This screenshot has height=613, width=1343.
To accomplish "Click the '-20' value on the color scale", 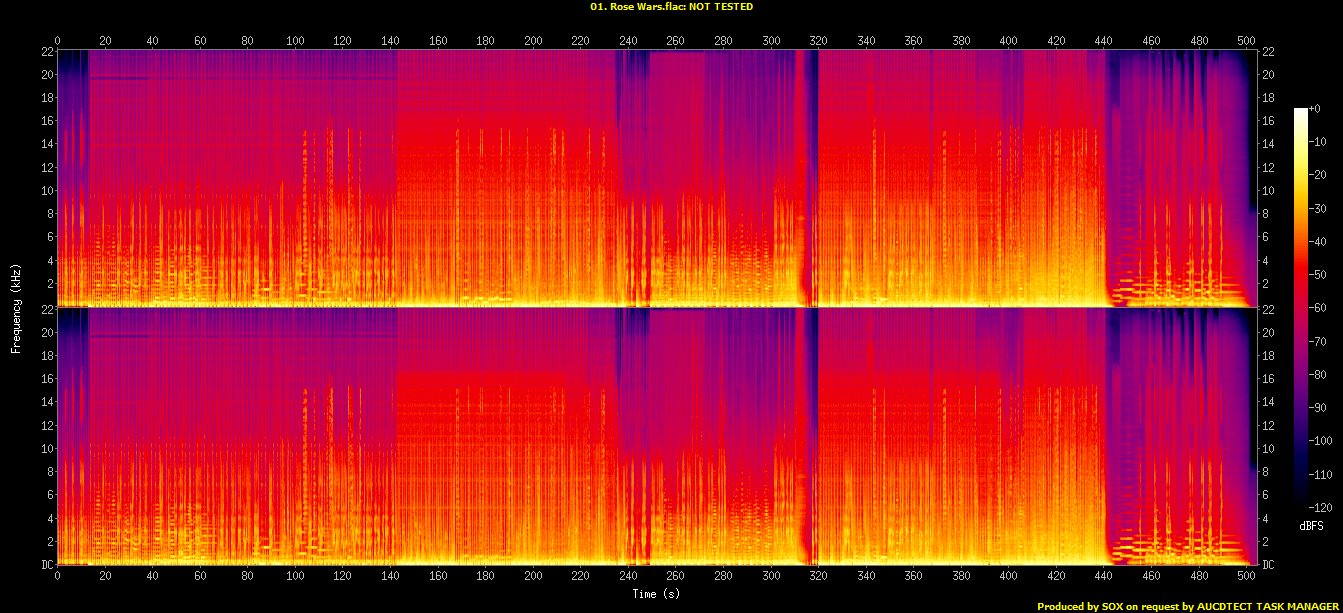I will click(x=1316, y=175).
